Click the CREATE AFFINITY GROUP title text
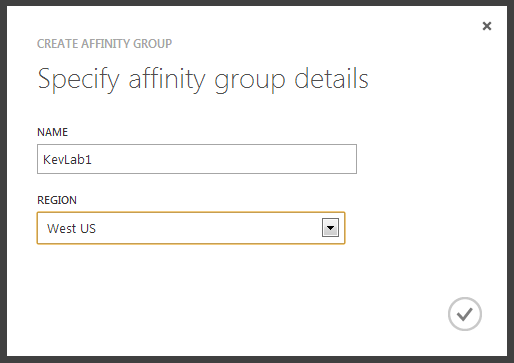The height and width of the screenshot is (363, 514). (x=104, y=44)
